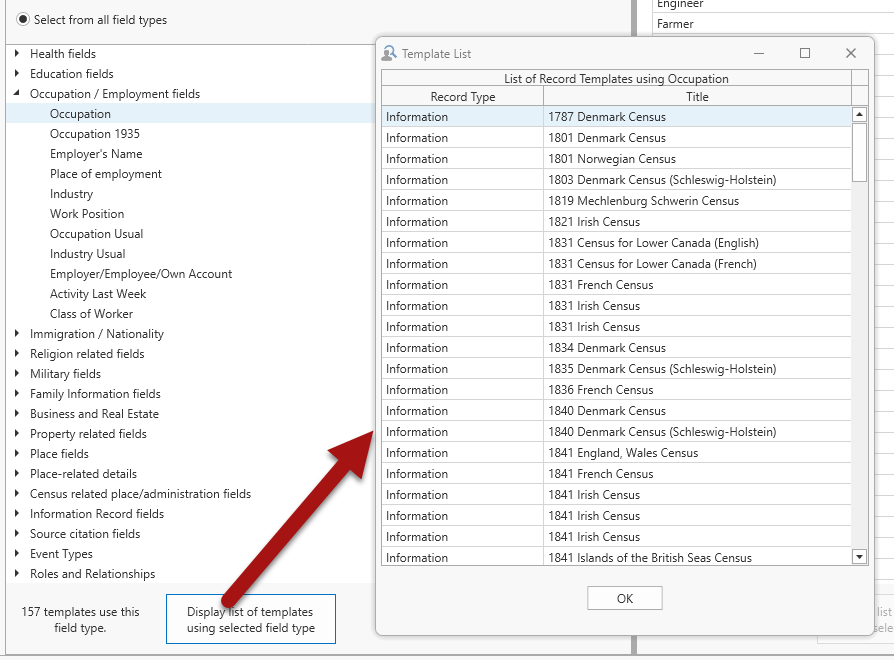Image resolution: width=894 pixels, height=660 pixels.
Task: Expand the Event Types group
Action: pos(17,553)
